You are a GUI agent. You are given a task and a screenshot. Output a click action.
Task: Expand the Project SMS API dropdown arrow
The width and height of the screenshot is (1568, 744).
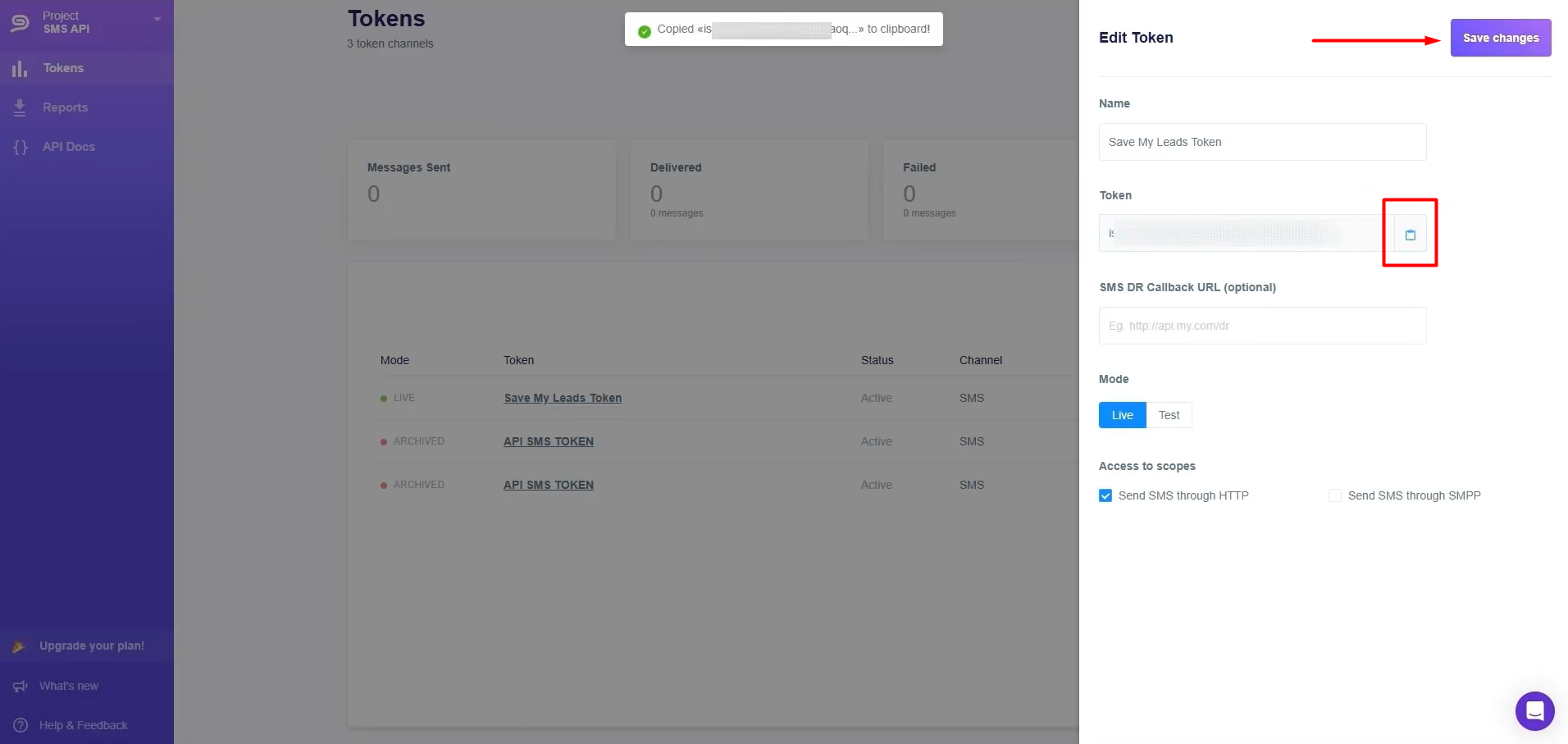pos(157,19)
